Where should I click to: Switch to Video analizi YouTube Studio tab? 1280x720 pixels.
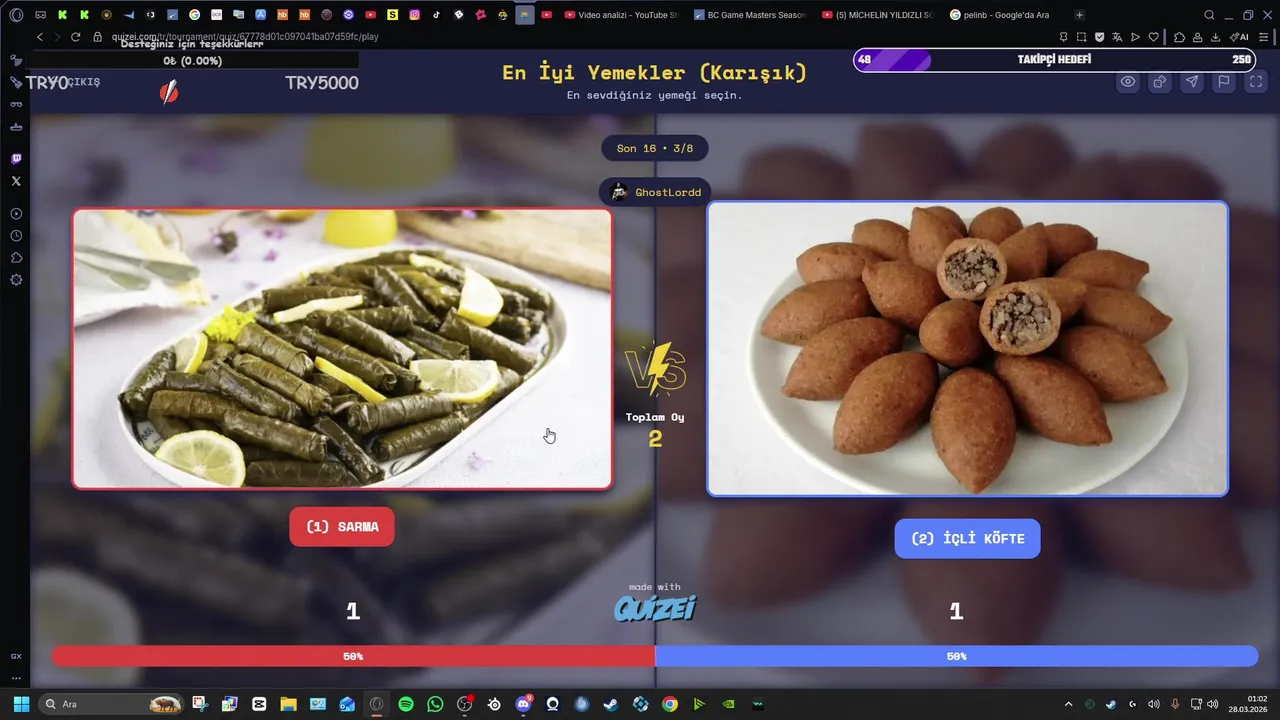point(621,15)
